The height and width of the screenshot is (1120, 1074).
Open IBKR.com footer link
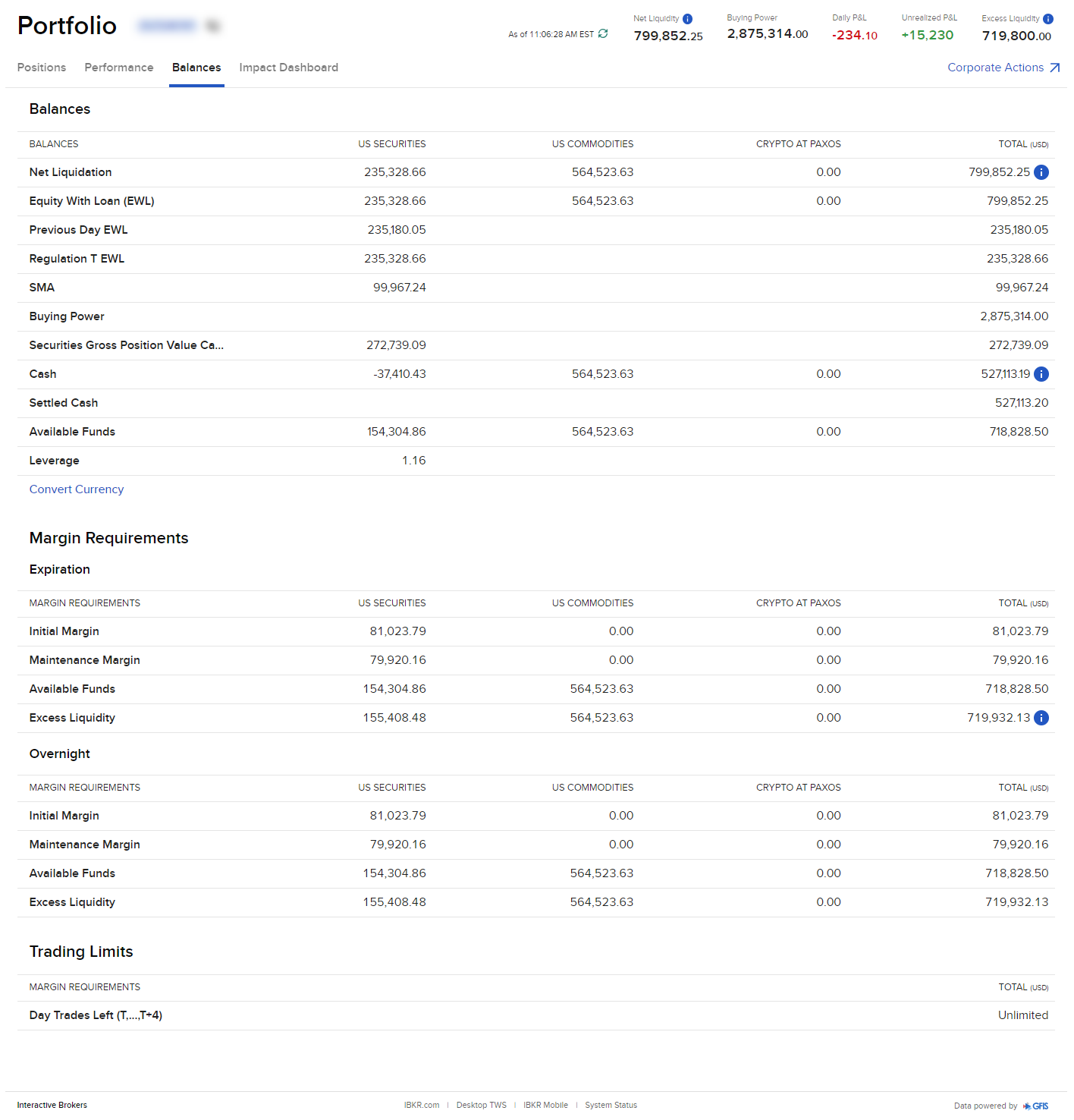(x=422, y=1105)
